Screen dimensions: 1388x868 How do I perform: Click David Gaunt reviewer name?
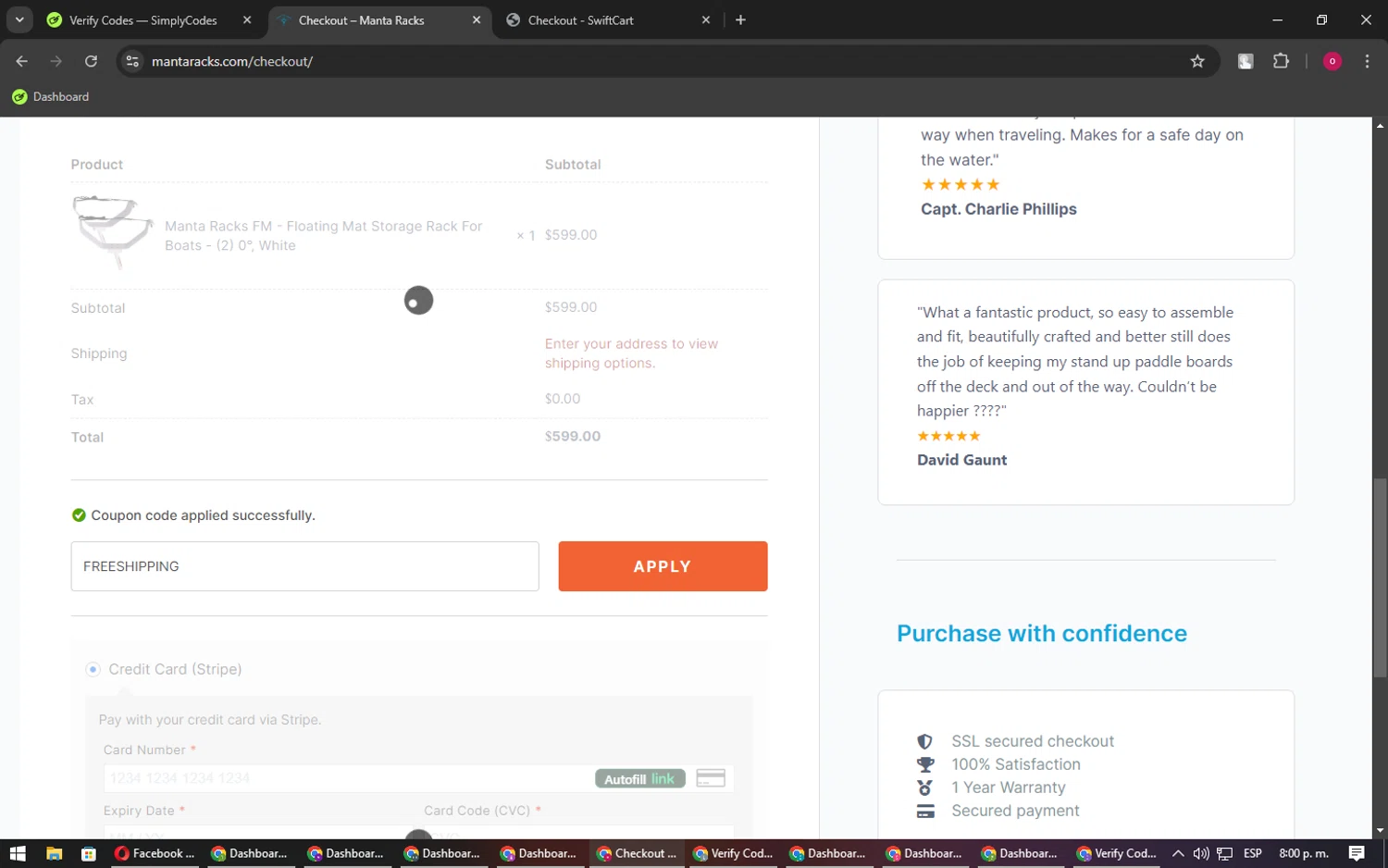point(961,460)
